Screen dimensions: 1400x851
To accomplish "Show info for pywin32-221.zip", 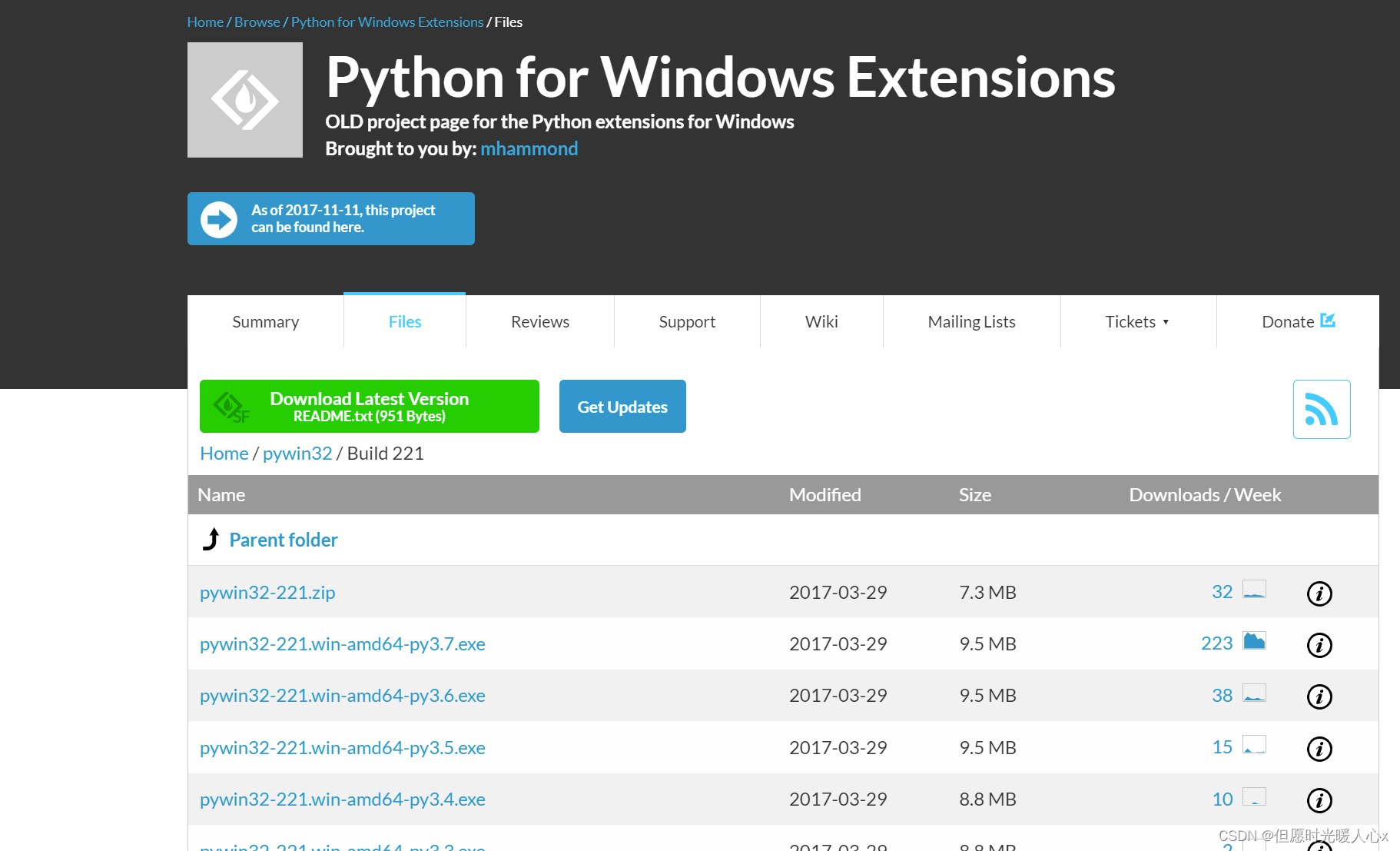I will coord(1319,593).
